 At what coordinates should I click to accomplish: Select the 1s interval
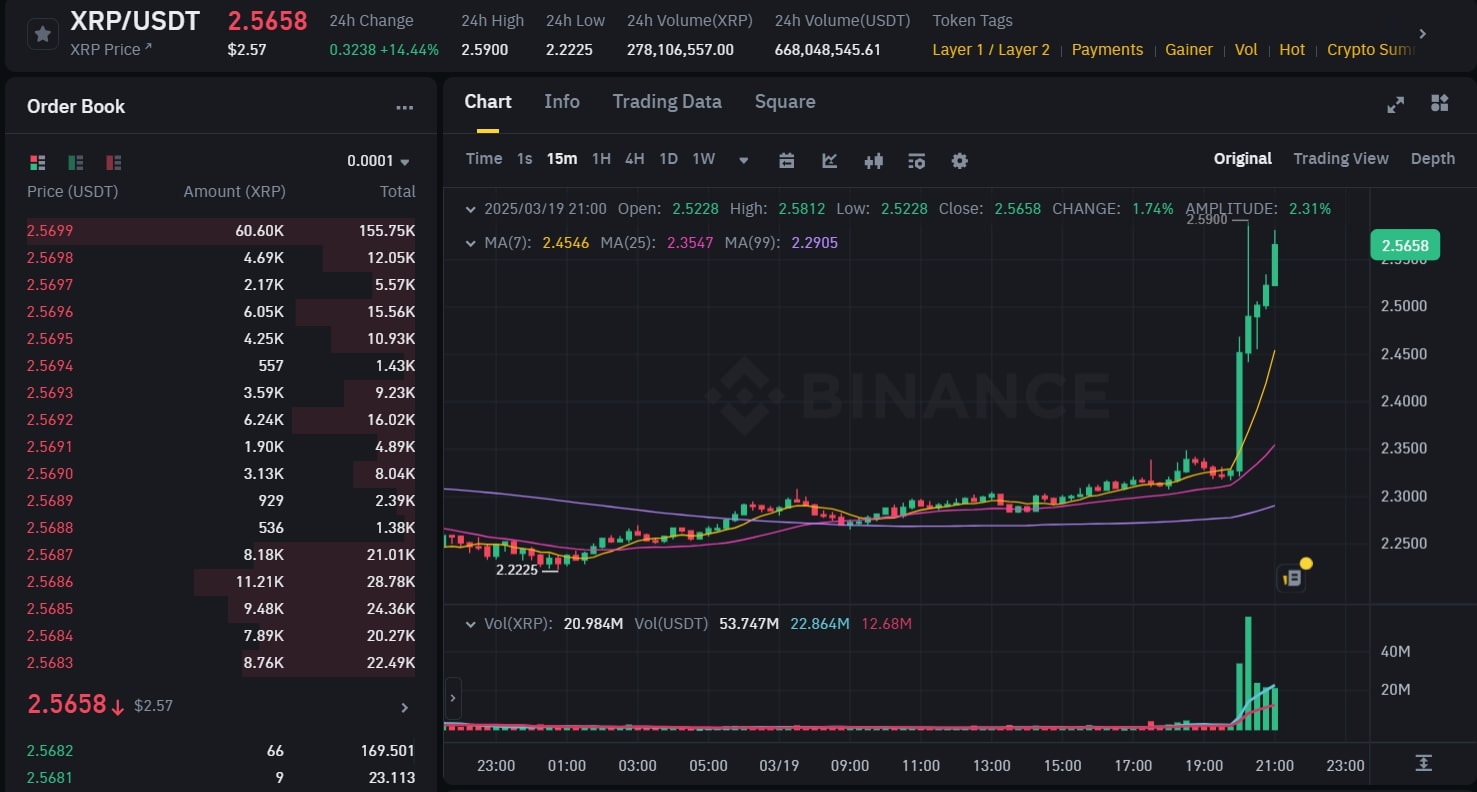click(524, 159)
